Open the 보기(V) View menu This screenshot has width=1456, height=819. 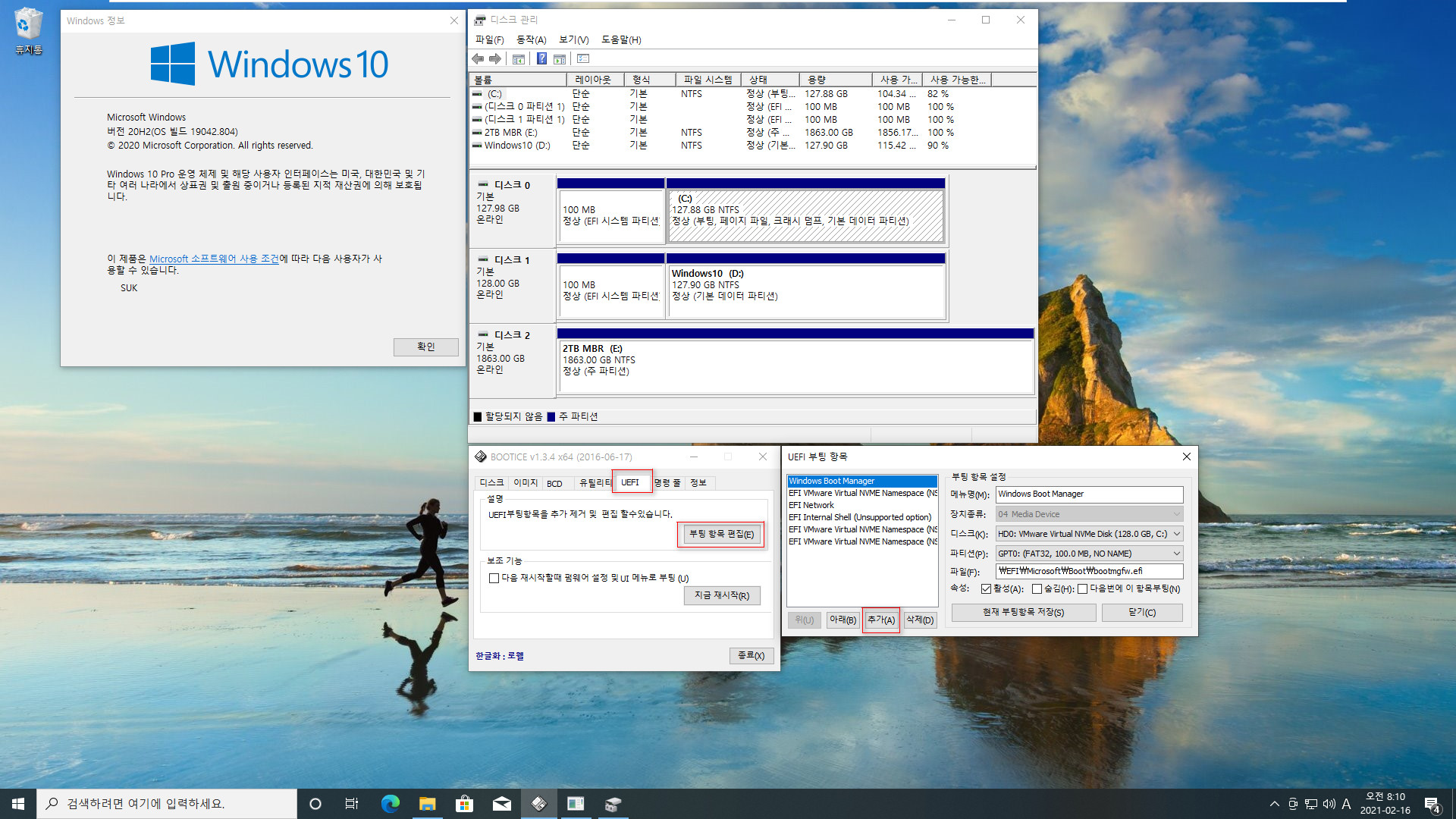[573, 40]
